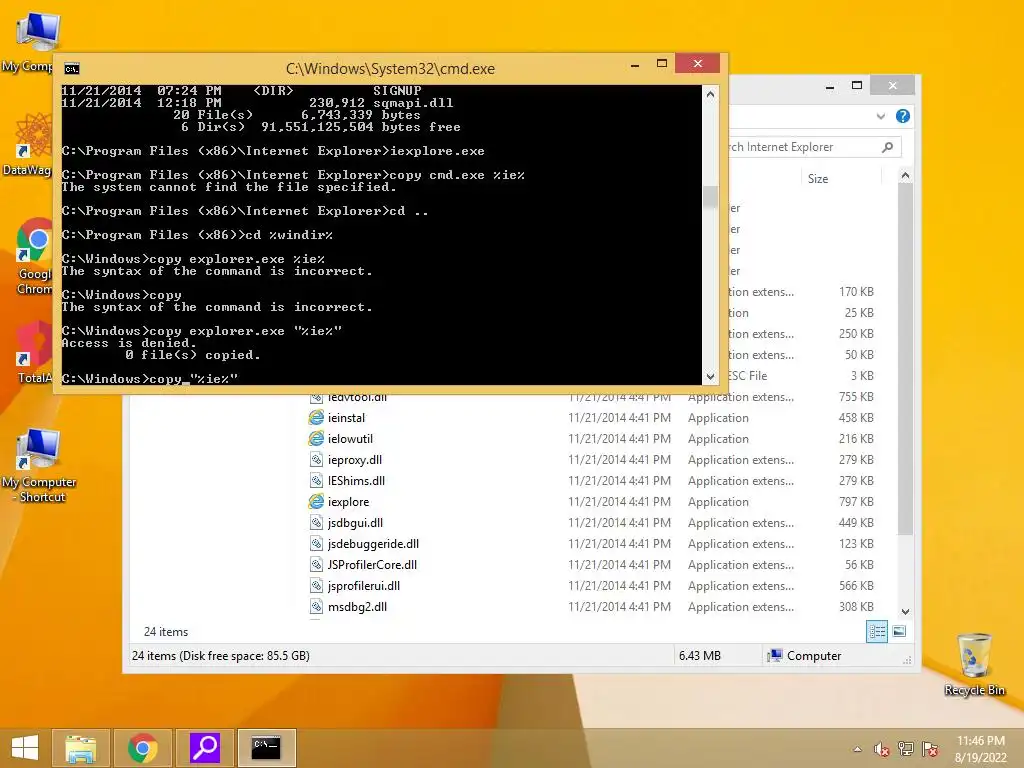Screen dimensions: 1024x768
Task: Show hidden tray icons arrow
Action: click(x=857, y=749)
